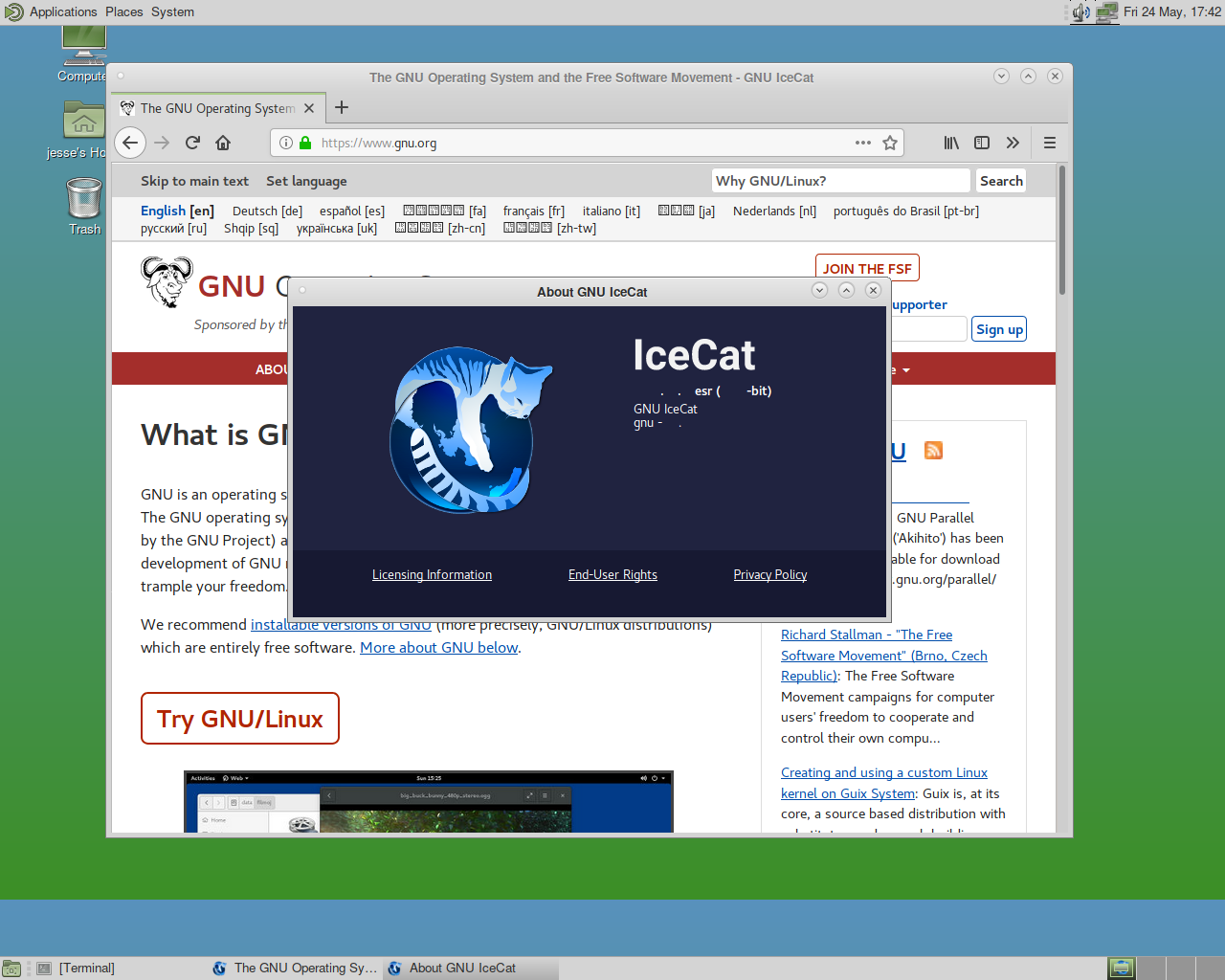Image resolution: width=1225 pixels, height=980 pixels.
Task: Switch page language to Nederlands [nl]
Action: [774, 211]
